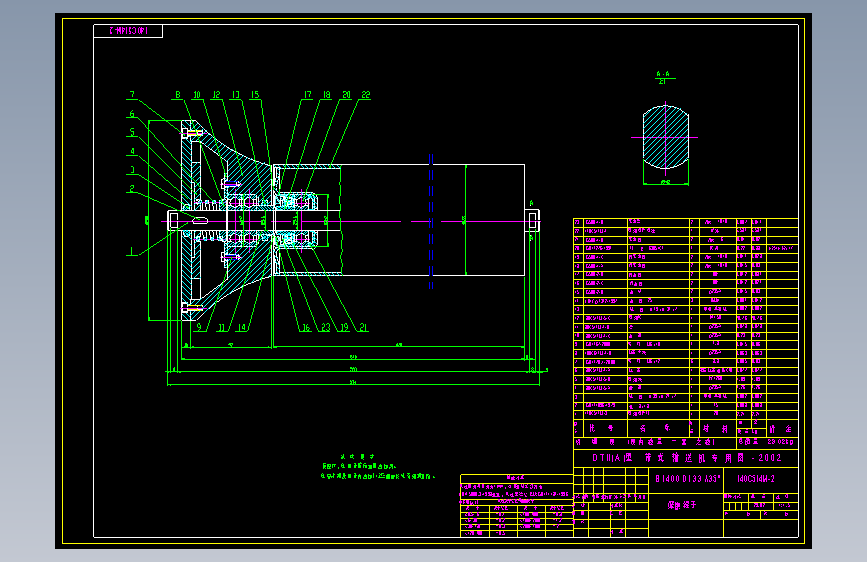867x562 pixels.
Task: Click the title text ending in '- 2002'
Action: pyautogui.click(x=687, y=458)
